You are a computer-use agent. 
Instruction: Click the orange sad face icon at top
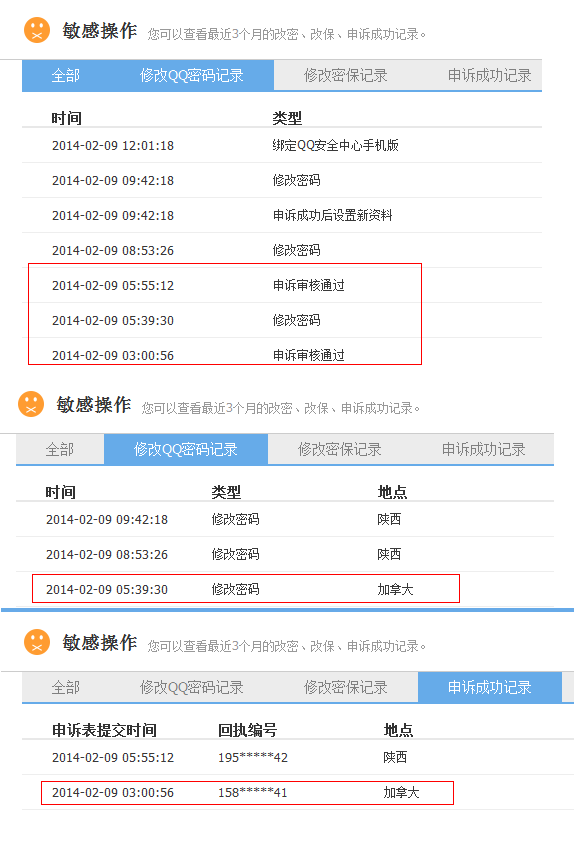(x=37, y=30)
